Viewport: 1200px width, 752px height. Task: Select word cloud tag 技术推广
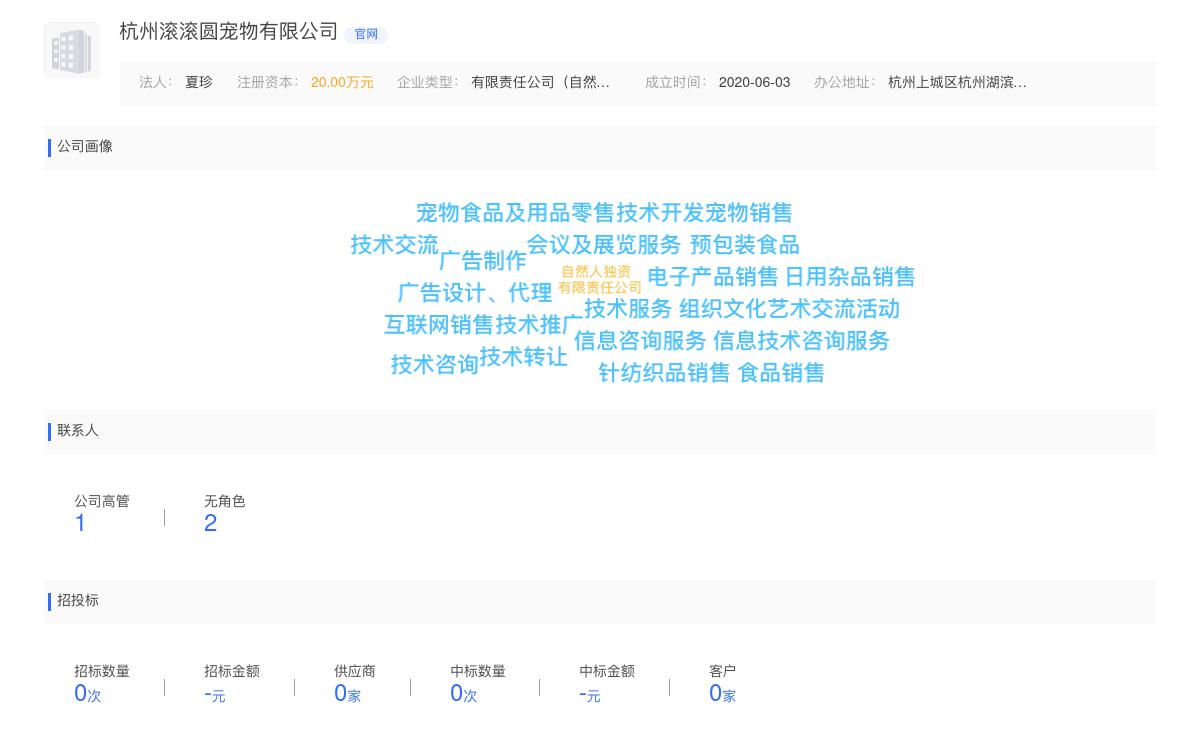pyautogui.click(x=539, y=325)
